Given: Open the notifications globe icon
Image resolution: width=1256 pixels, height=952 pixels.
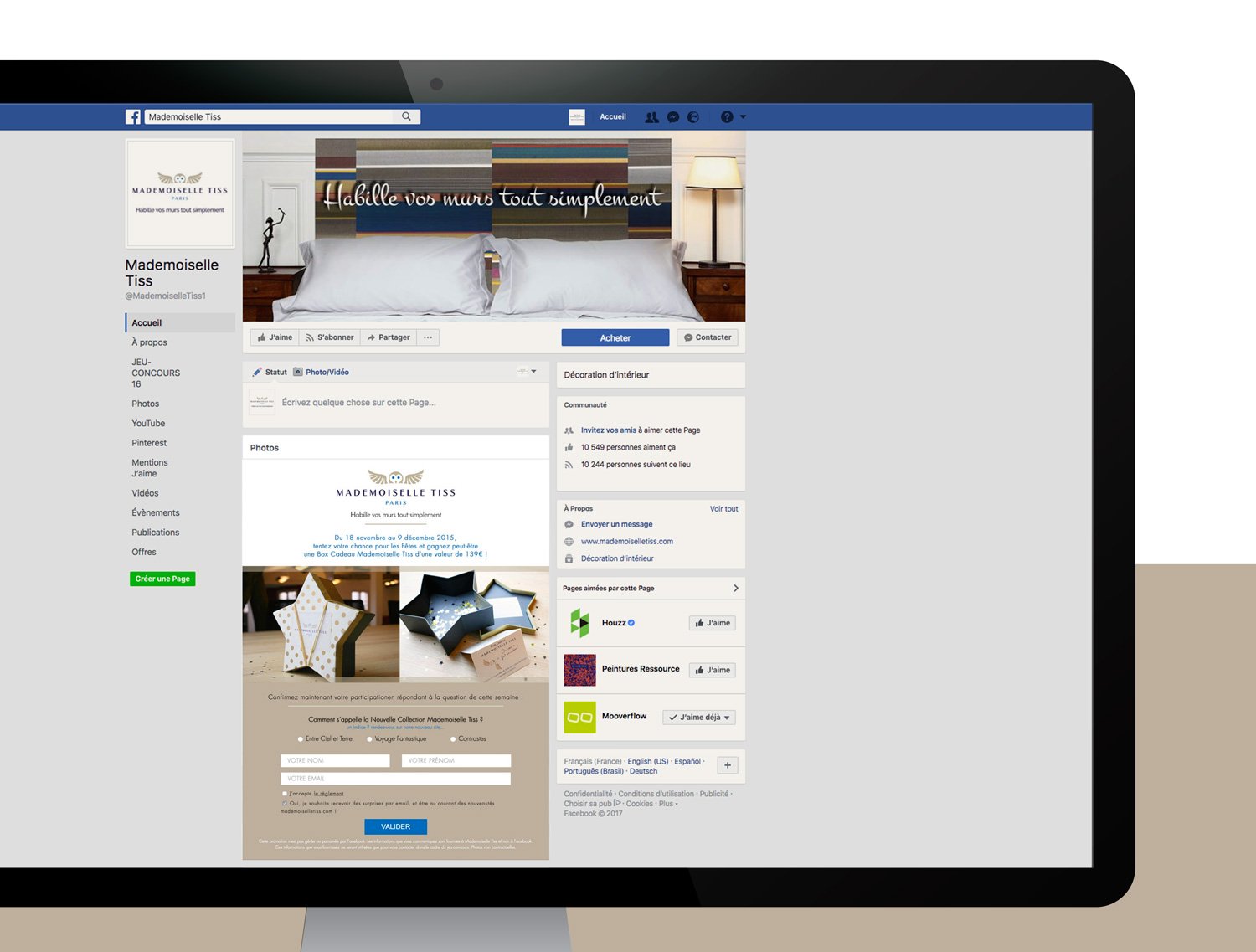Looking at the screenshot, I should (693, 117).
